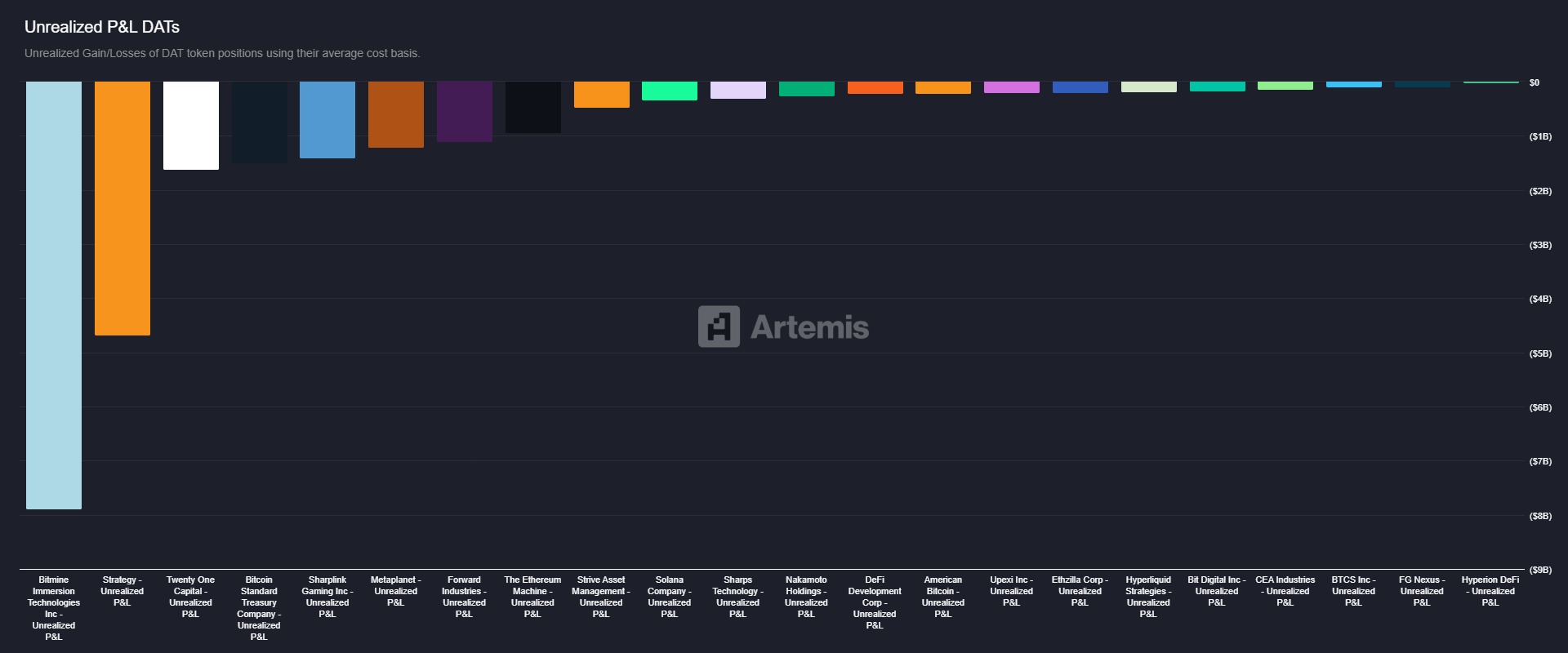The image size is (1568, 653).
Task: Click the Nakamoto Holdings axis label
Action: click(x=806, y=597)
